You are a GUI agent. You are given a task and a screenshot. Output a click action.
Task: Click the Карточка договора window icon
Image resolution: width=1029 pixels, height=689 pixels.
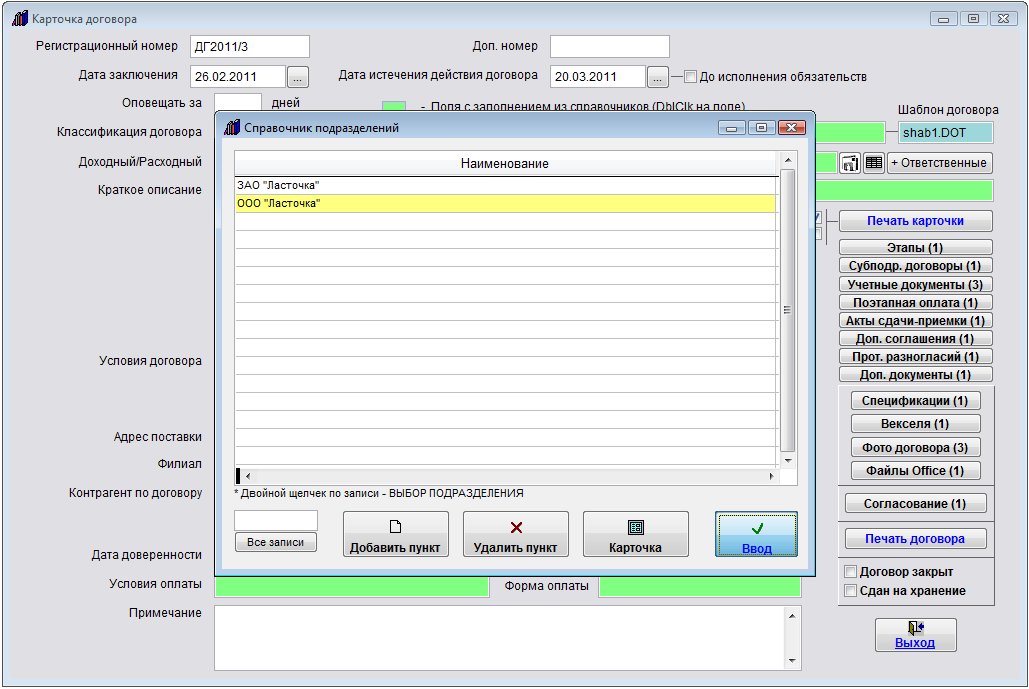click(20, 18)
